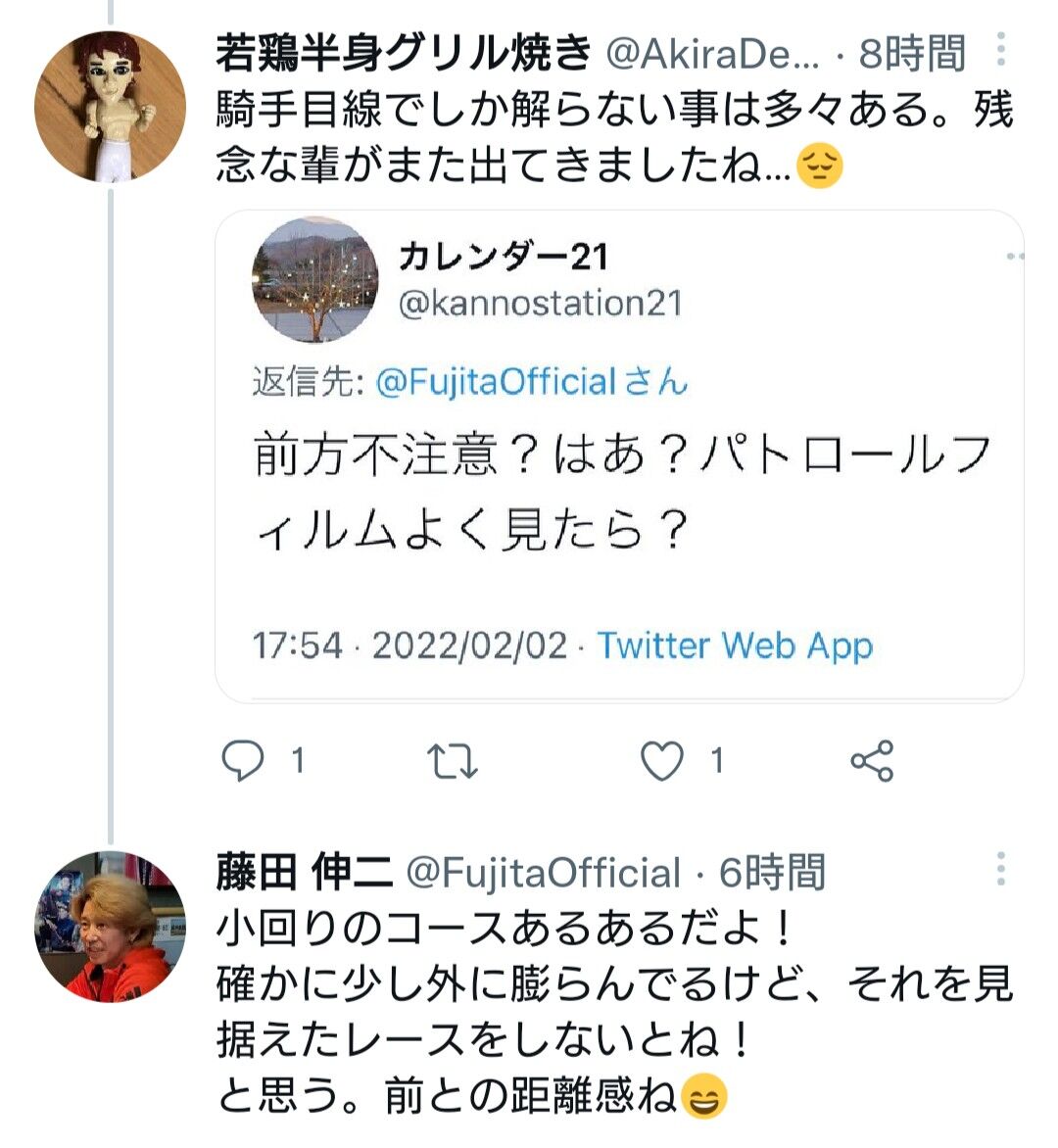This screenshot has height=1148, width=1058.
Task: Open the quoted tweet's more options dots
Action: coord(1015,257)
